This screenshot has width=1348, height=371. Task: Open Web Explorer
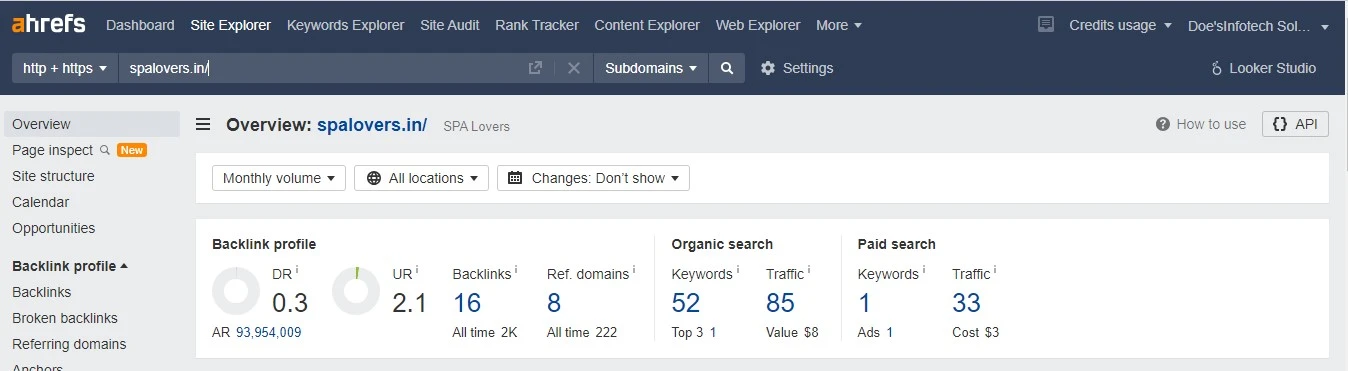pos(758,25)
